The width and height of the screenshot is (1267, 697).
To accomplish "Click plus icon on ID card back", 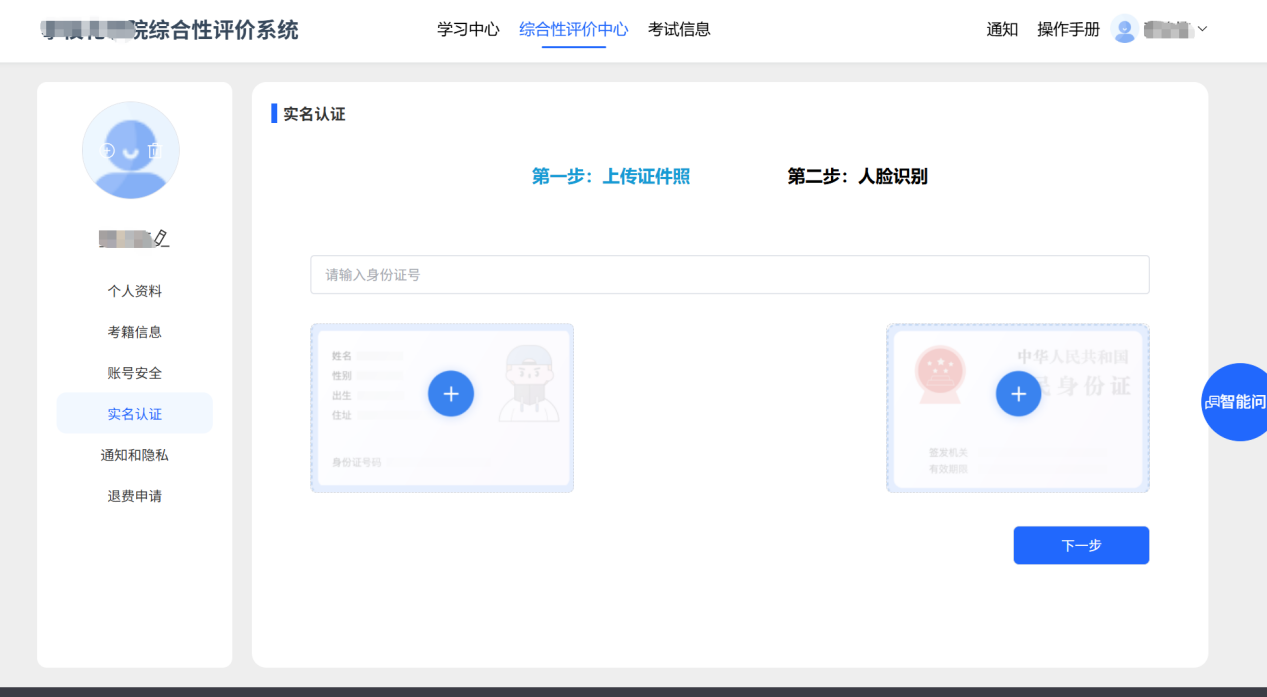I will [x=1018, y=394].
